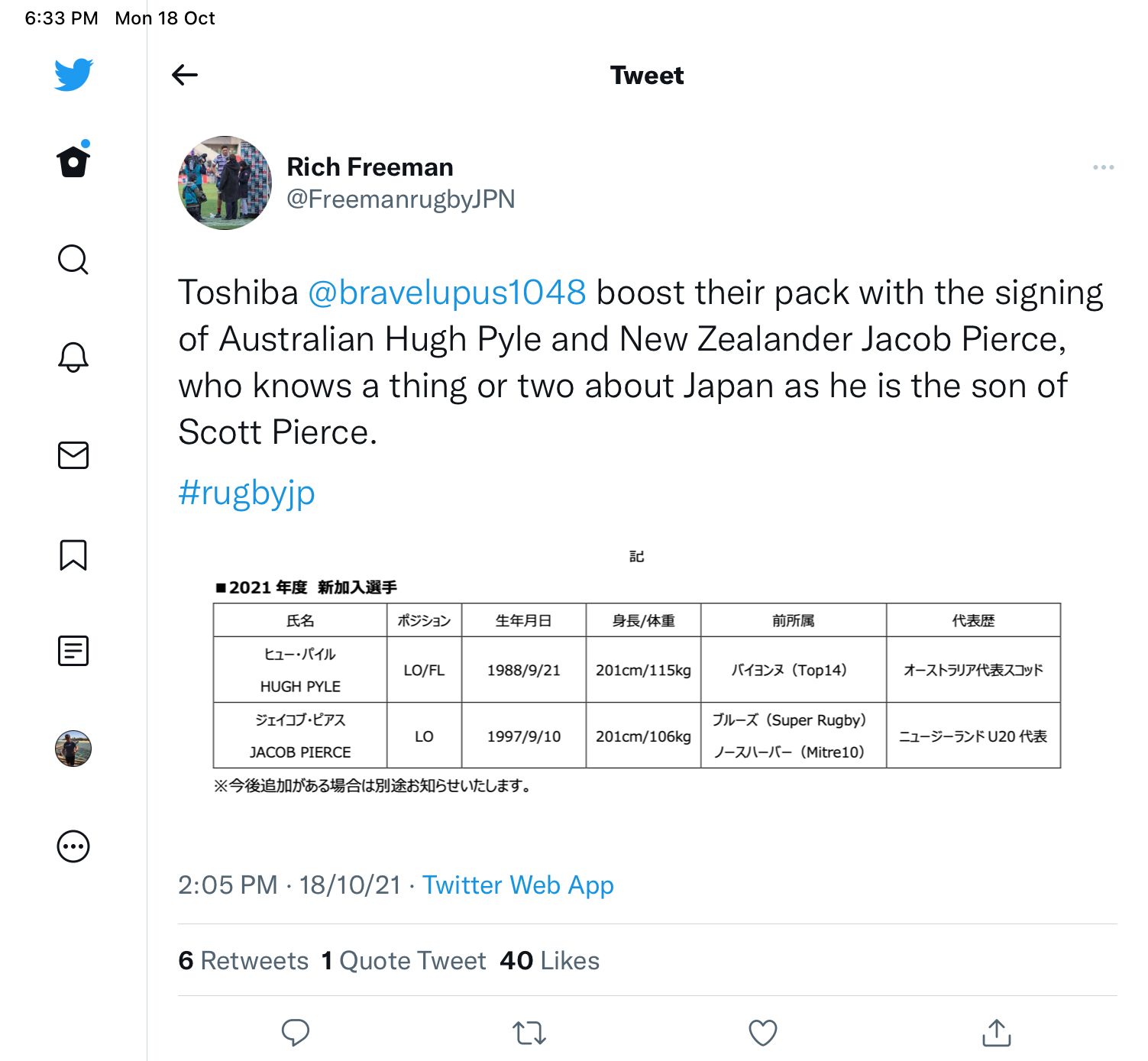View the 6 Retweets list

(x=244, y=960)
